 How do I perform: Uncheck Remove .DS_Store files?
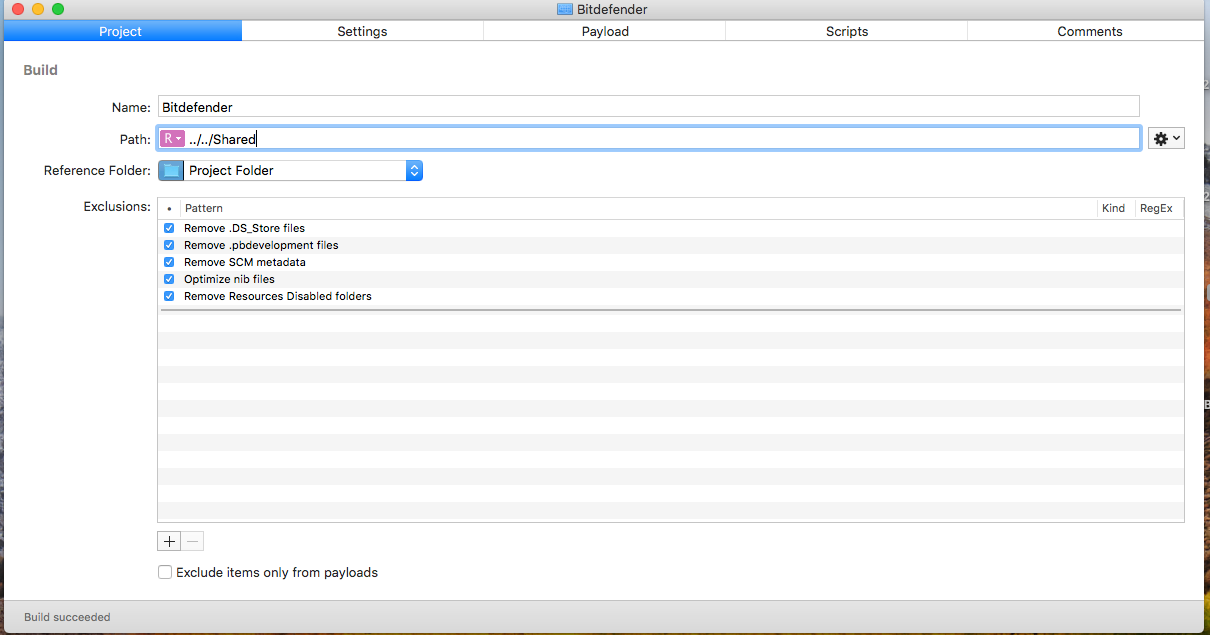point(169,228)
